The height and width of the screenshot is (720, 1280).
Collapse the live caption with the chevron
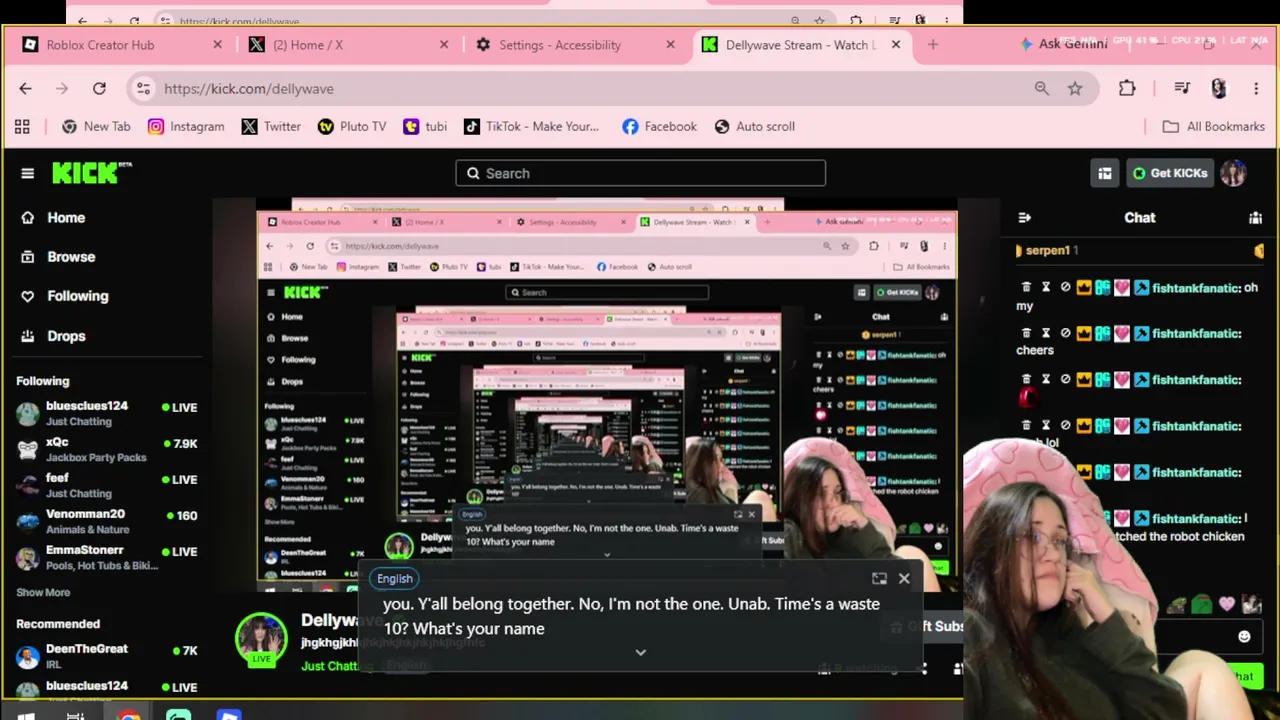tap(641, 652)
